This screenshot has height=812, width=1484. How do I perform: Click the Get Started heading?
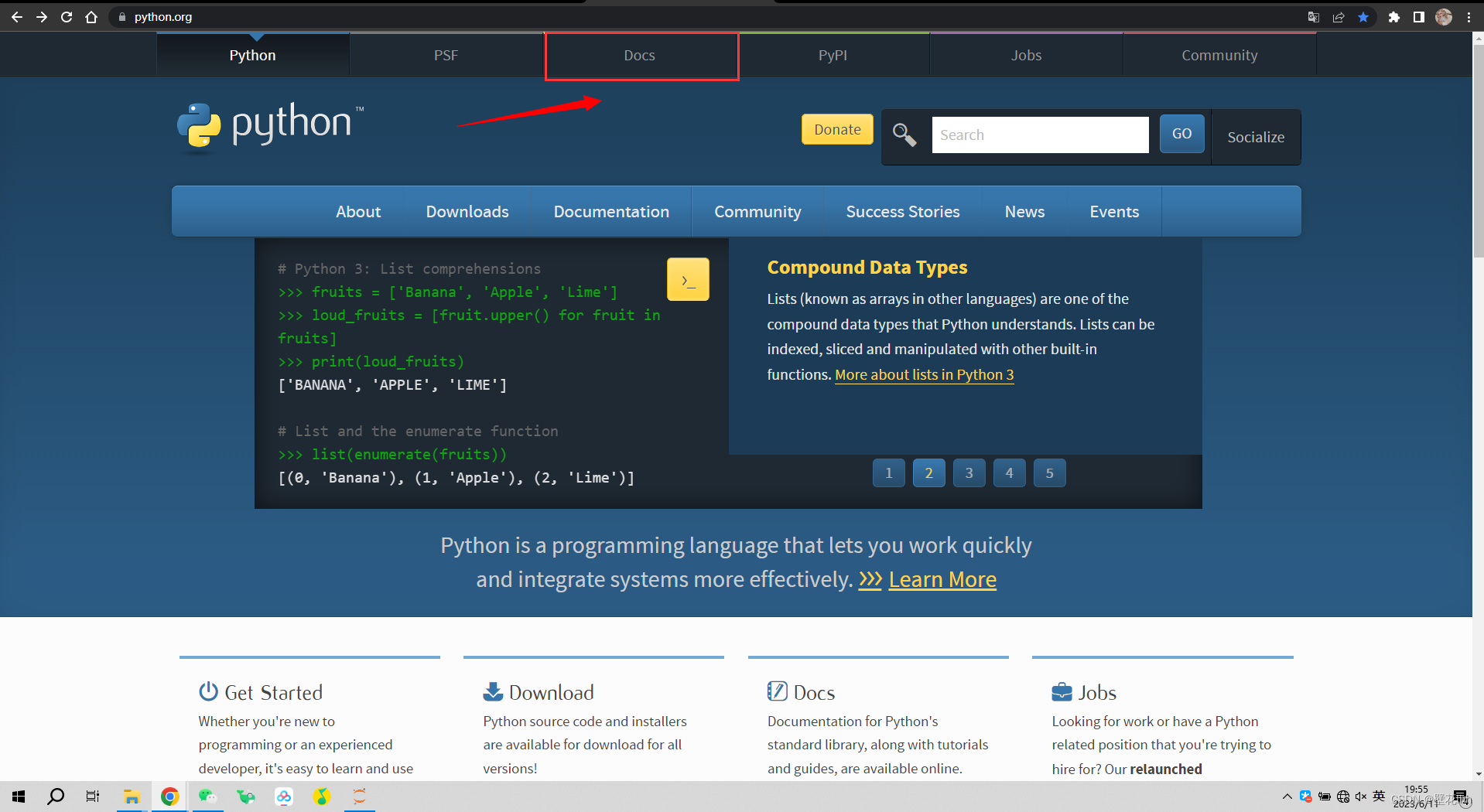click(273, 692)
